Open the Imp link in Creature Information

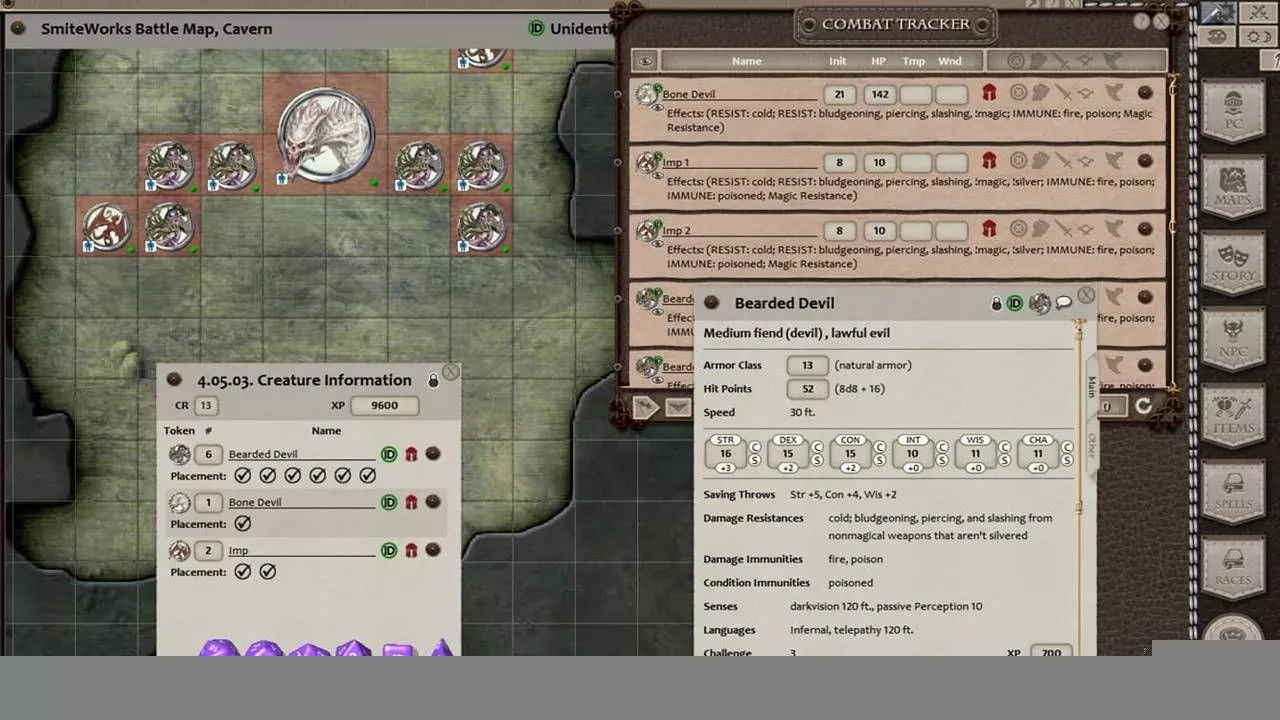pos(433,550)
